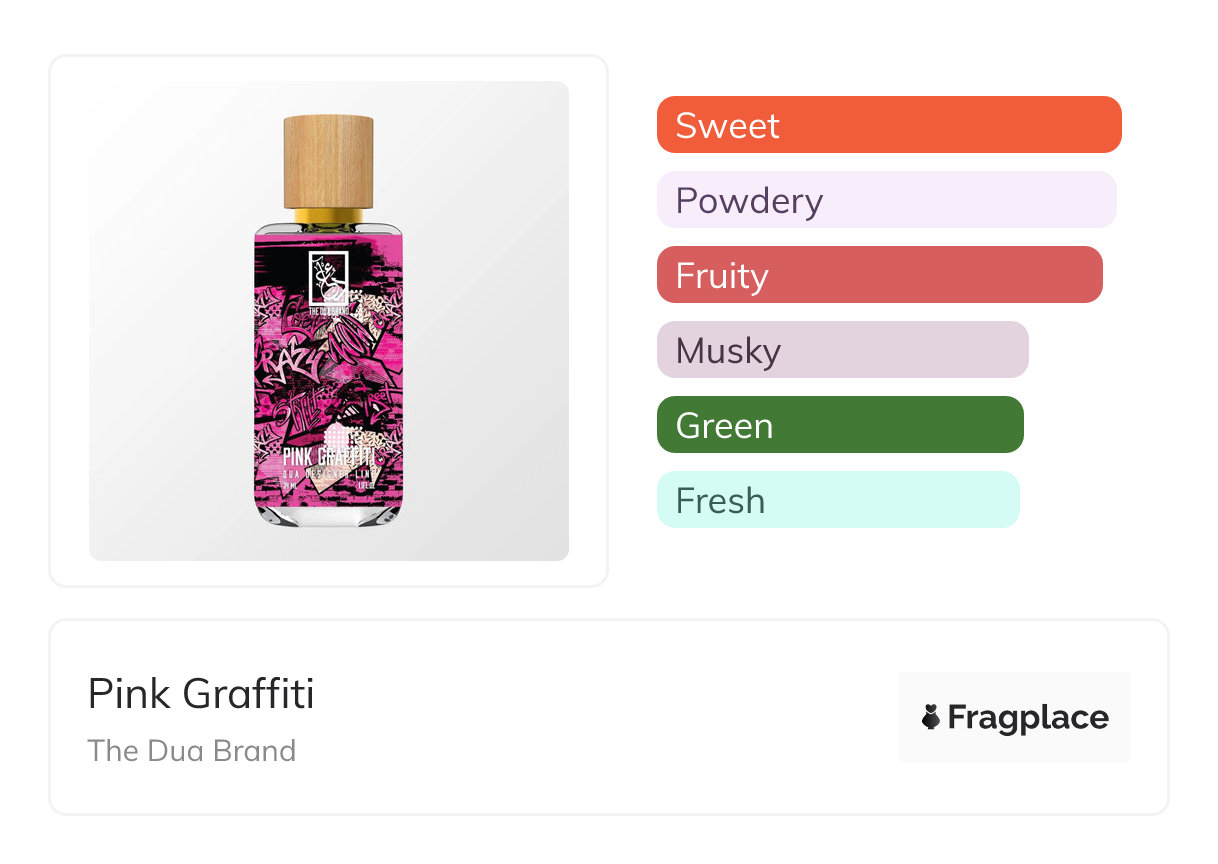Select the Sweet accord bar
The width and height of the screenshot is (1218, 864).
pos(888,125)
